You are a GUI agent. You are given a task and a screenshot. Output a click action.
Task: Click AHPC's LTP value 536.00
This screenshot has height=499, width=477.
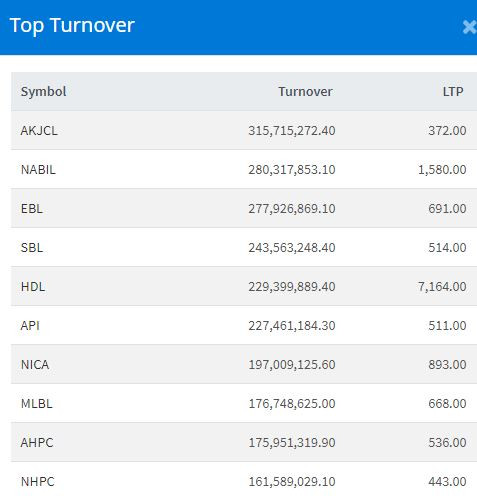(x=447, y=442)
